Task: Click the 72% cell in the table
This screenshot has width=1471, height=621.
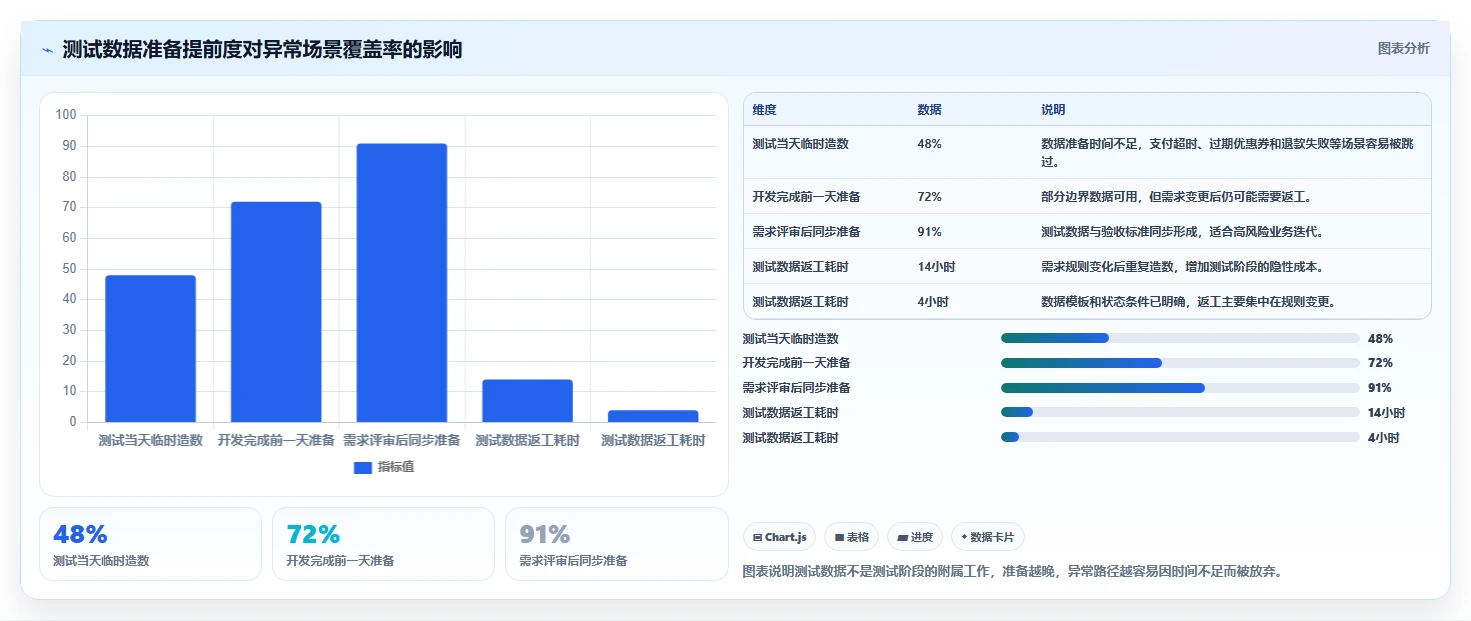Action: 929,197
